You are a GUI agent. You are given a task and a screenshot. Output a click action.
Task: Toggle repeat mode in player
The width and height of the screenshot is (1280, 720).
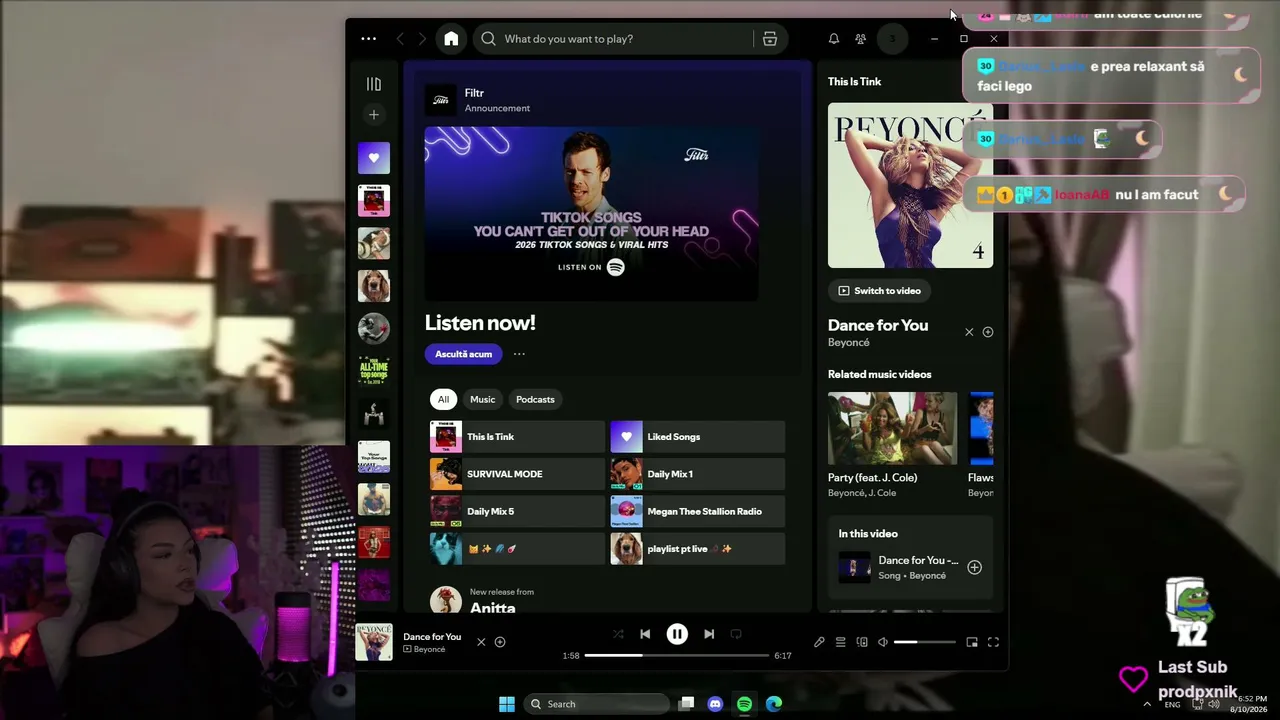pyautogui.click(x=736, y=634)
